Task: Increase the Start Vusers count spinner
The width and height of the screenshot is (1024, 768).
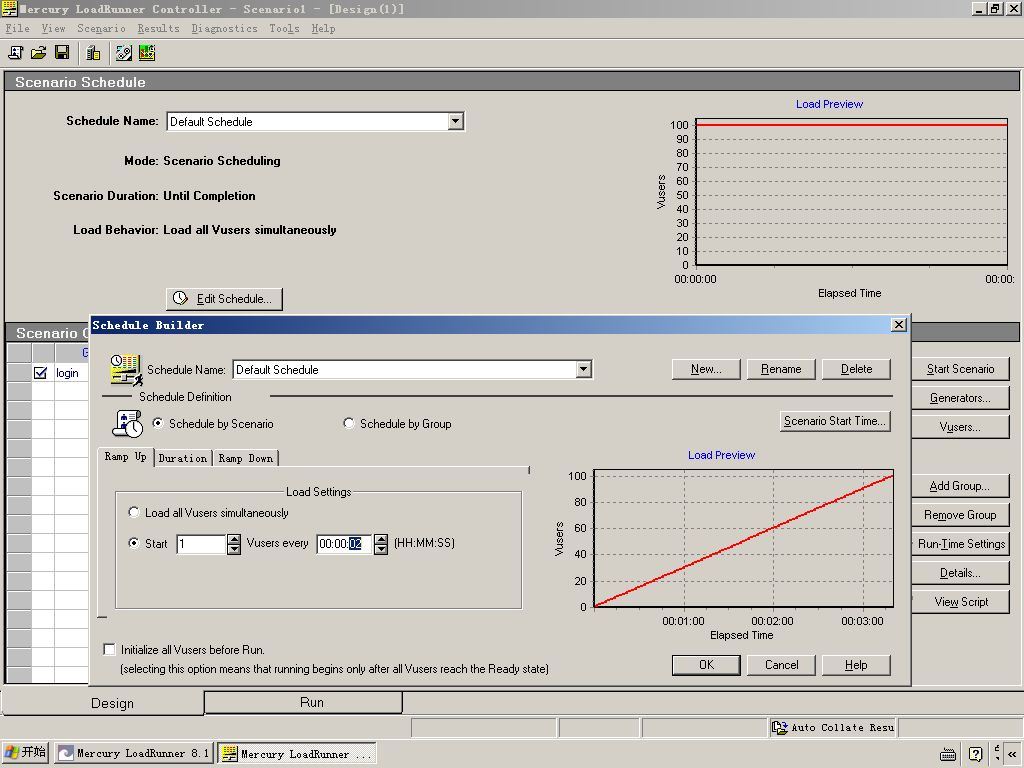Action: pos(234,540)
